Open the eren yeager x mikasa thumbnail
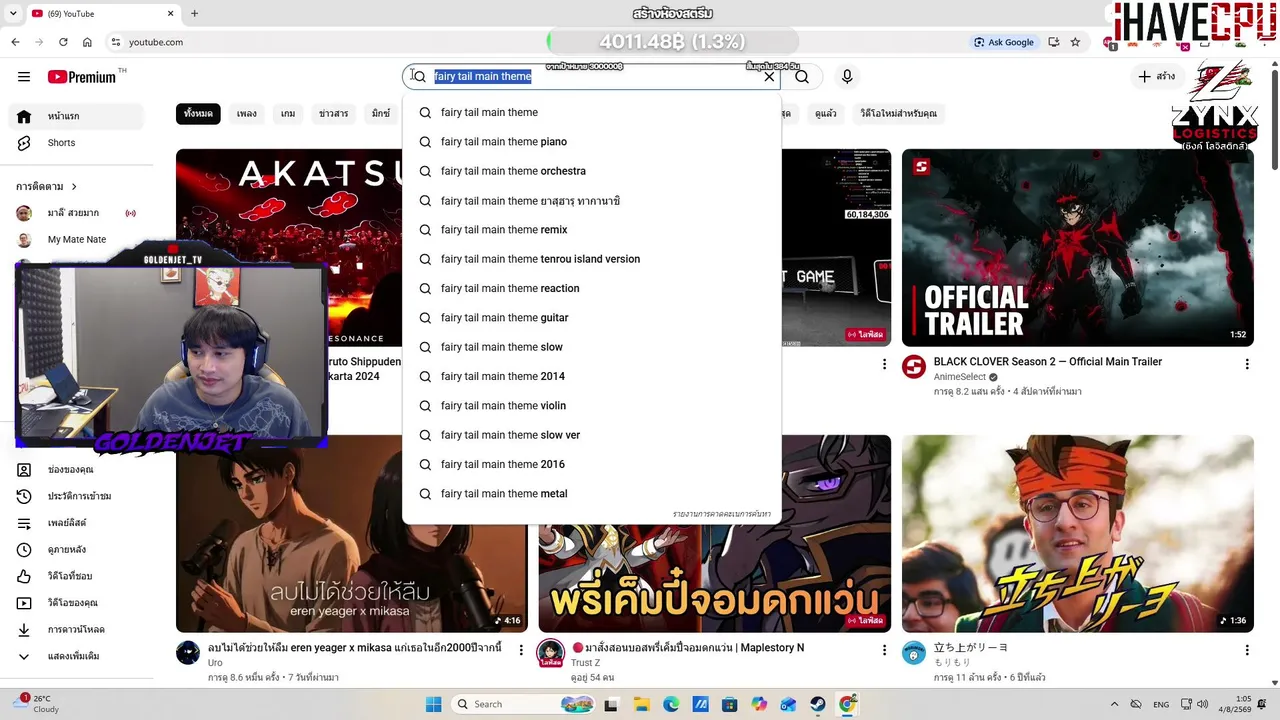 click(352, 534)
